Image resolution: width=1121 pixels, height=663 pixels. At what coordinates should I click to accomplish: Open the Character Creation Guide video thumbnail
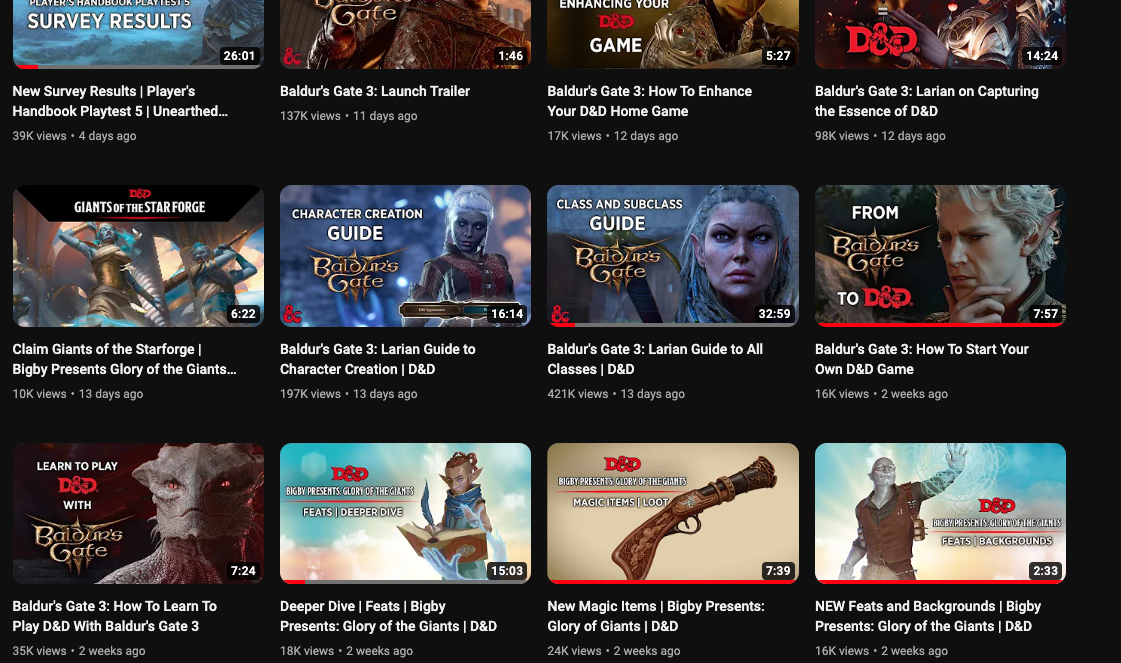pyautogui.click(x=405, y=255)
